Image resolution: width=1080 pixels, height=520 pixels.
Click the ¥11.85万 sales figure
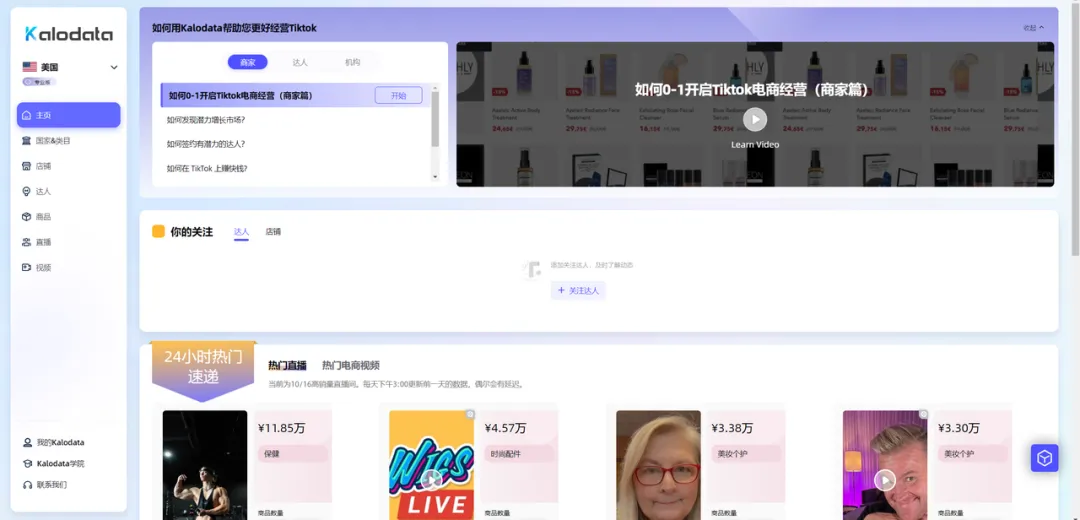pos(282,428)
